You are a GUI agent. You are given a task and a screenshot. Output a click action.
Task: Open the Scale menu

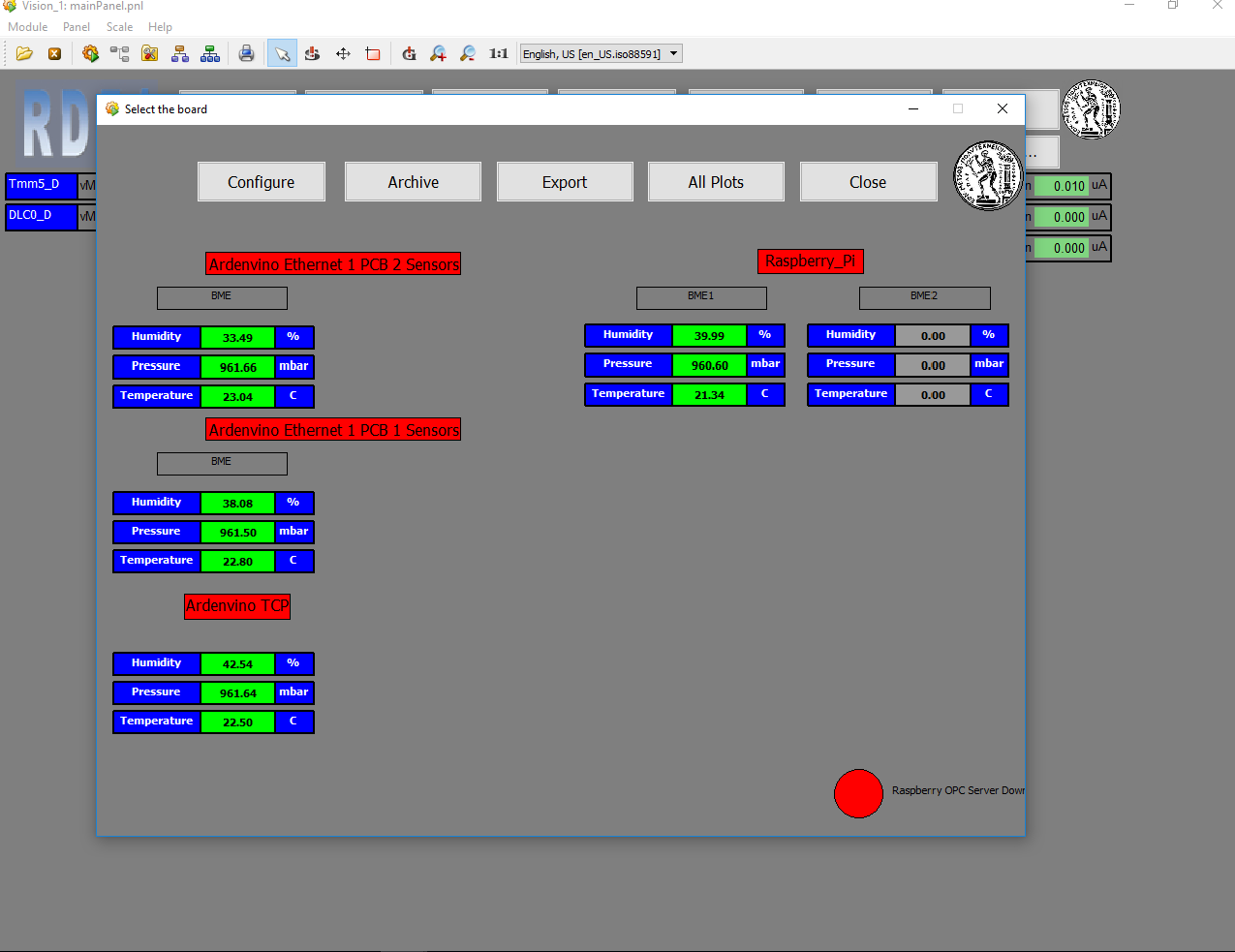119,27
